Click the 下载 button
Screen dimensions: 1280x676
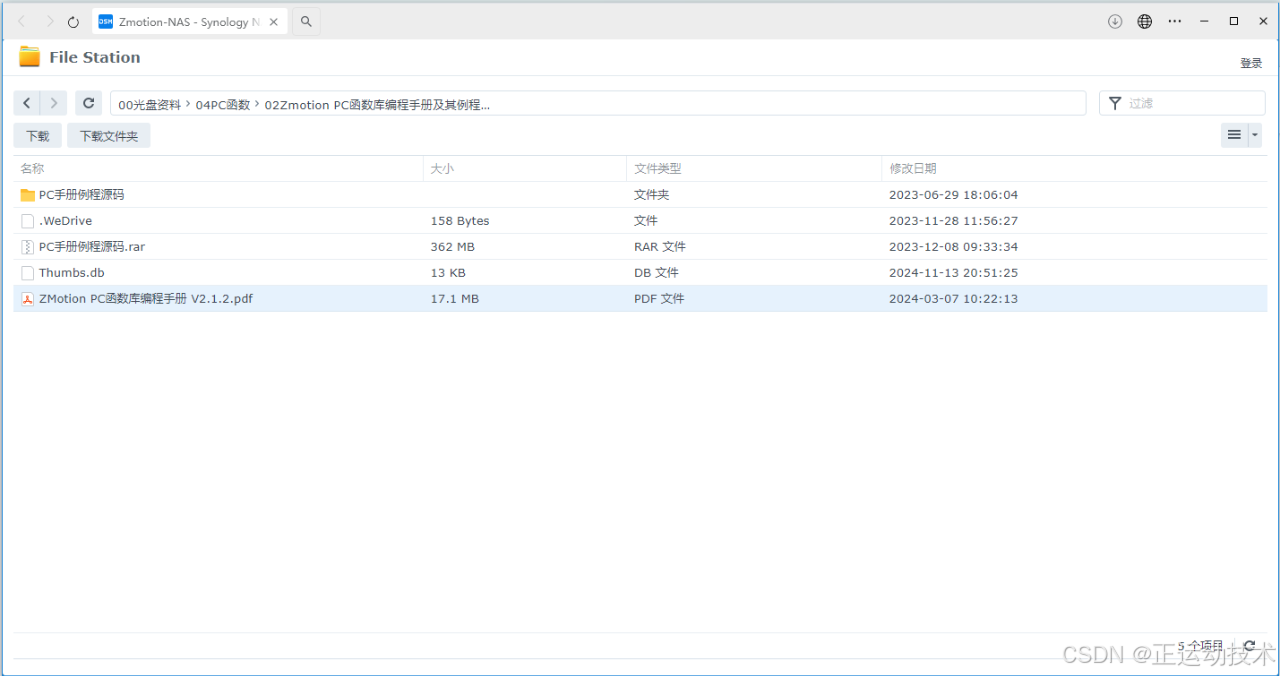click(x=38, y=136)
